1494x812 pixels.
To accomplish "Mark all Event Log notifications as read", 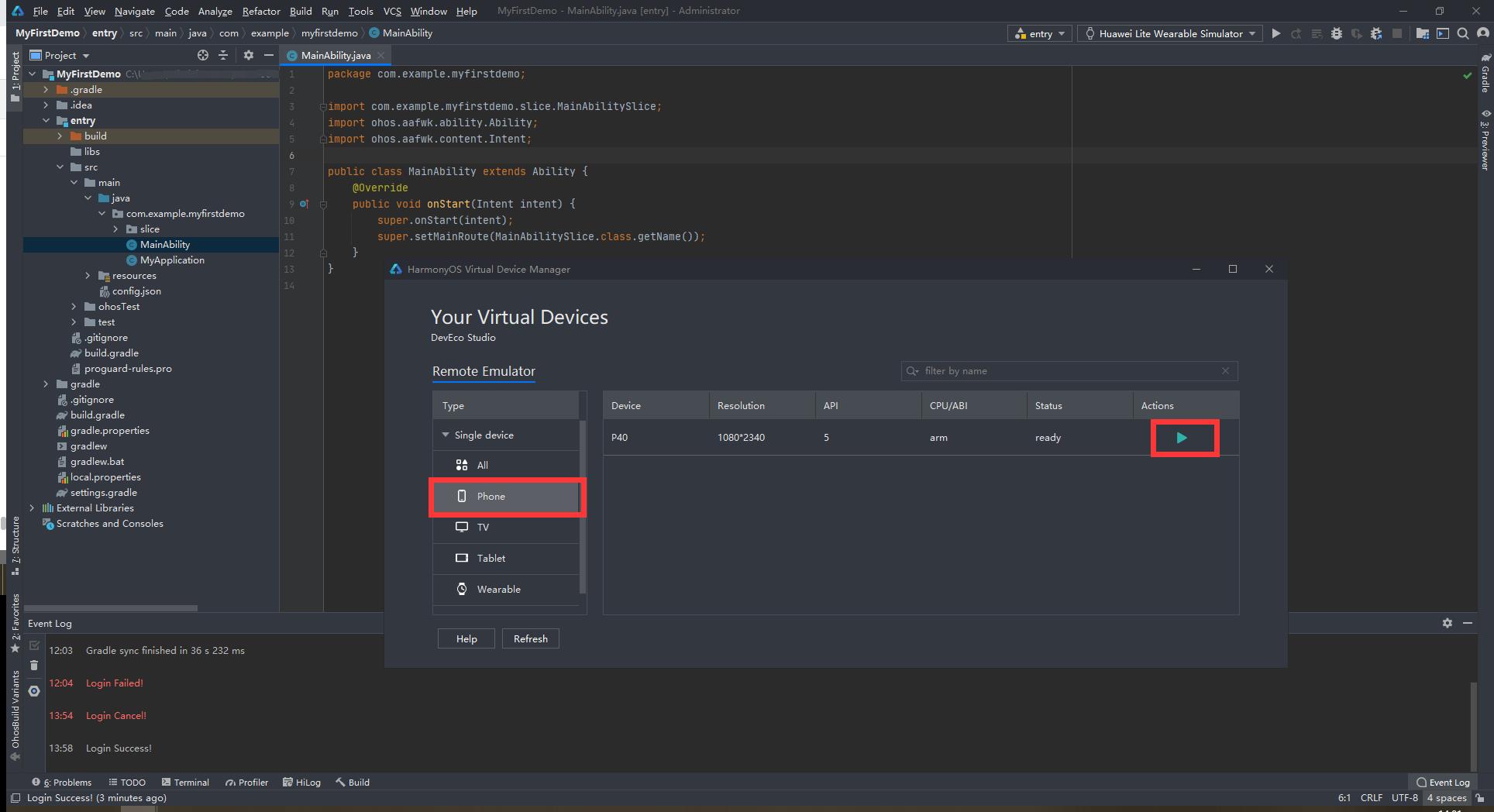I will click(34, 645).
